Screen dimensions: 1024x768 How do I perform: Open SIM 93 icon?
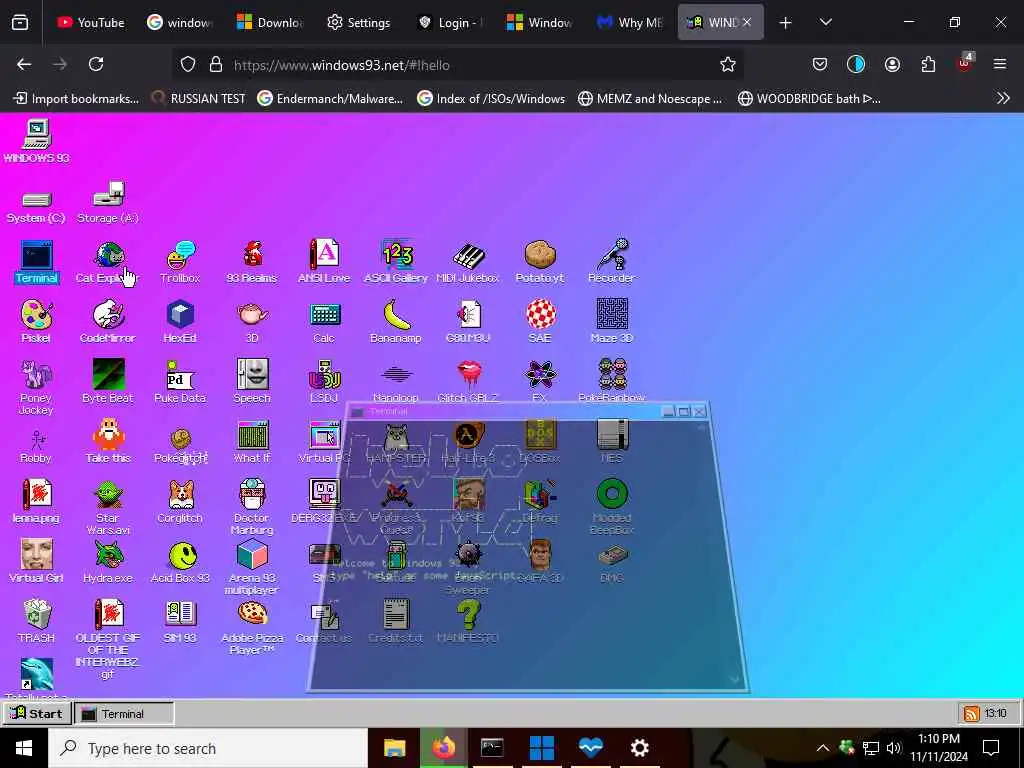point(180,622)
